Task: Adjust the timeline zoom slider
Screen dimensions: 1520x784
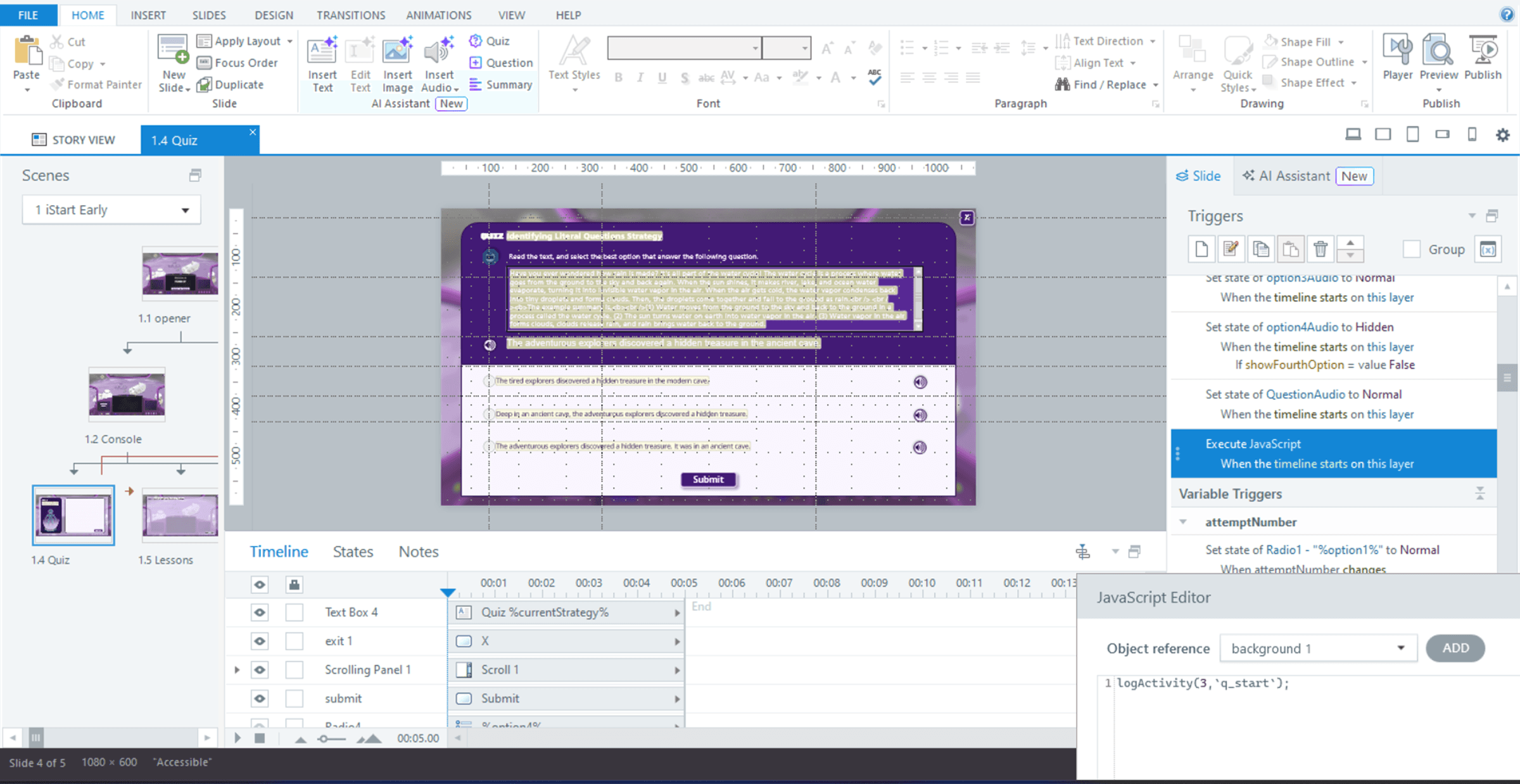Action: click(x=324, y=738)
